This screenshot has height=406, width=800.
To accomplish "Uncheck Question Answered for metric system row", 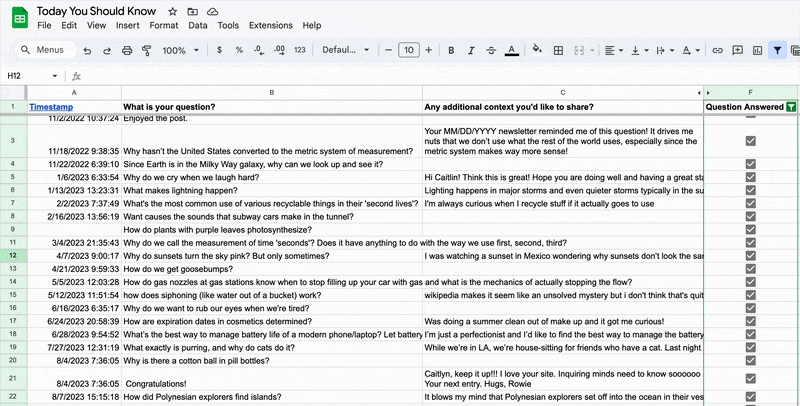I will (x=751, y=141).
